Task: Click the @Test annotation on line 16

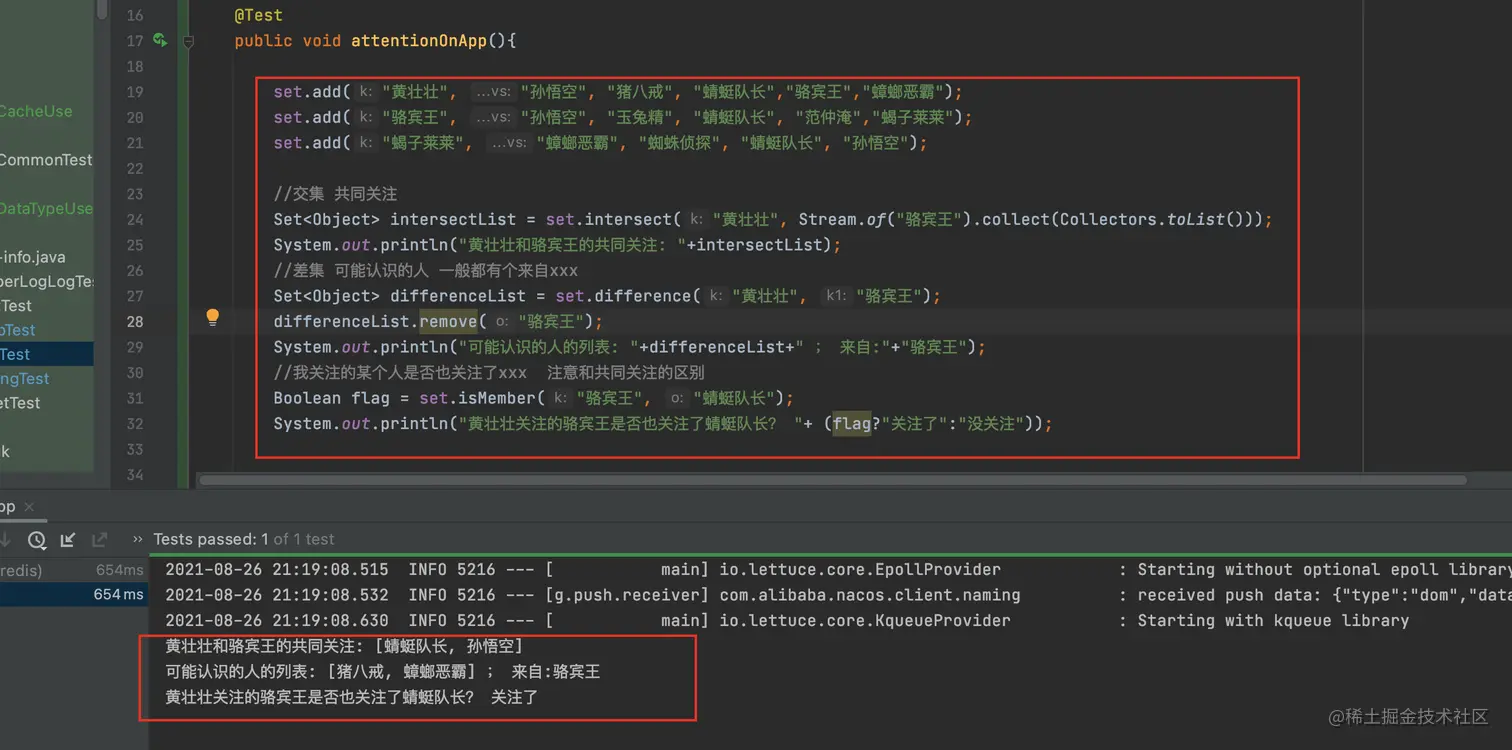Action: 258,16
